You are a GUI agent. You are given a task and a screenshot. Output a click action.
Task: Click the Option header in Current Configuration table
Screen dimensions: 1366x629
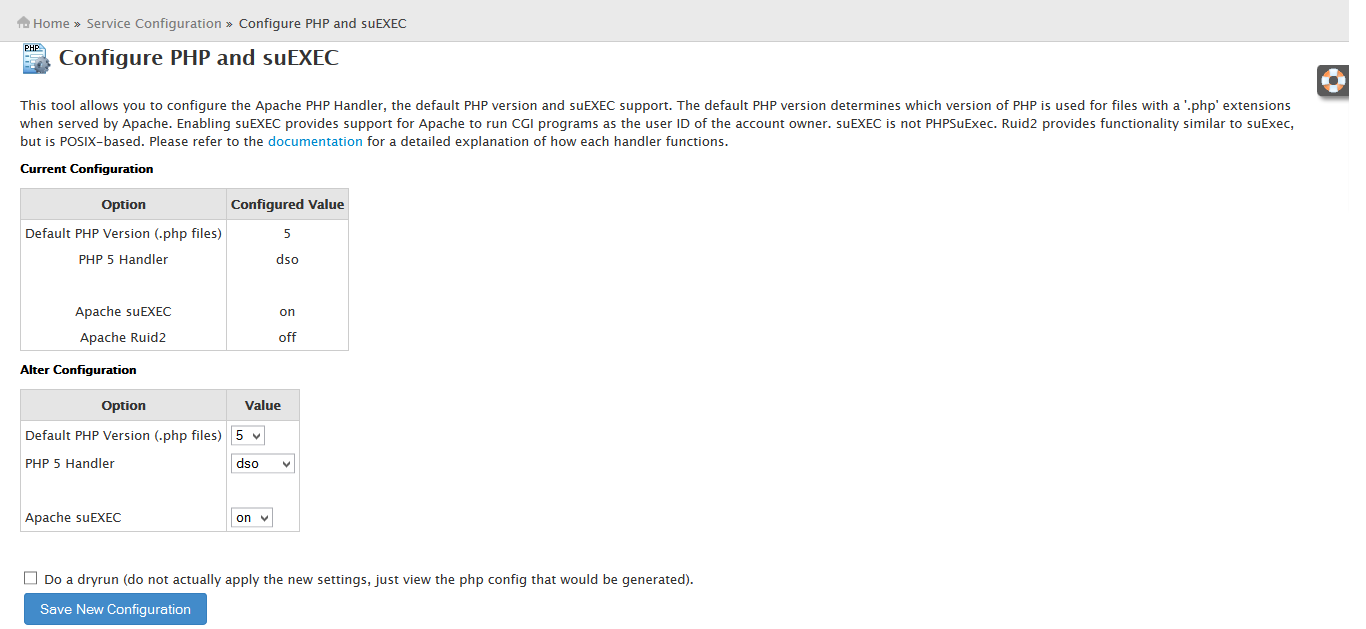pyautogui.click(x=124, y=204)
